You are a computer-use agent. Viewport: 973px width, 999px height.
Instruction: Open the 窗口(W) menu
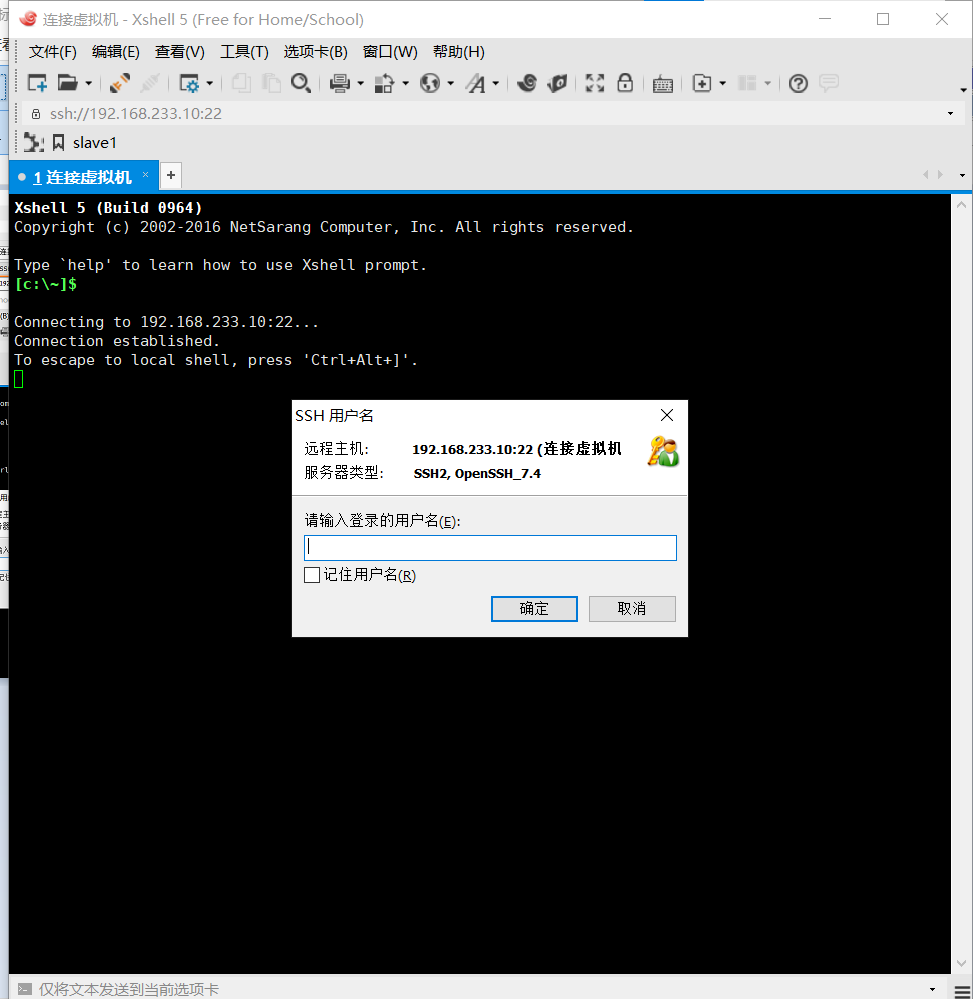coord(390,52)
